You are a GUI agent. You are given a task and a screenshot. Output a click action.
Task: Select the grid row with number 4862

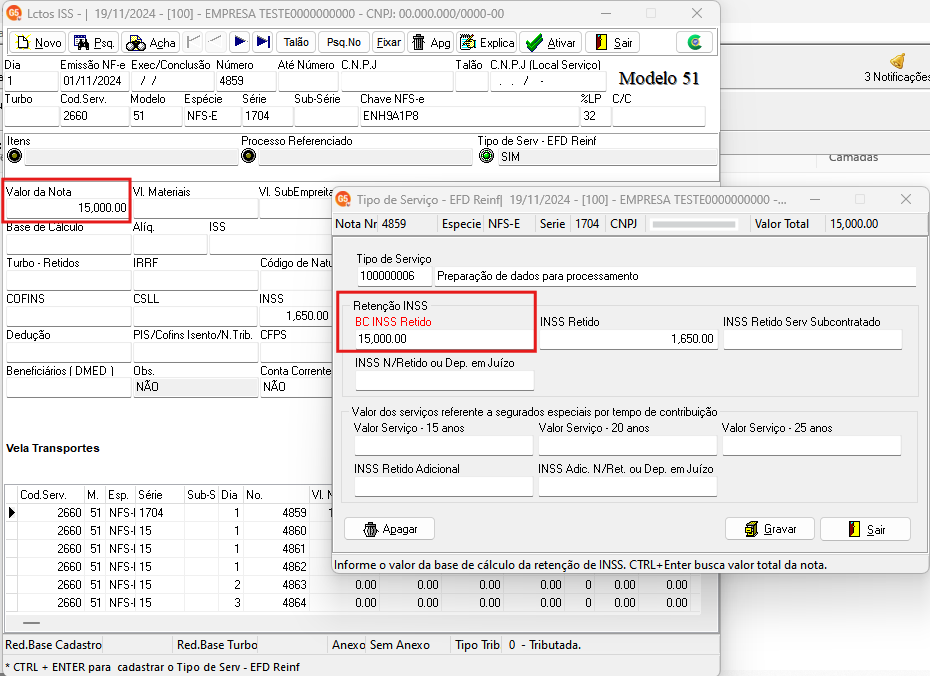click(x=169, y=566)
